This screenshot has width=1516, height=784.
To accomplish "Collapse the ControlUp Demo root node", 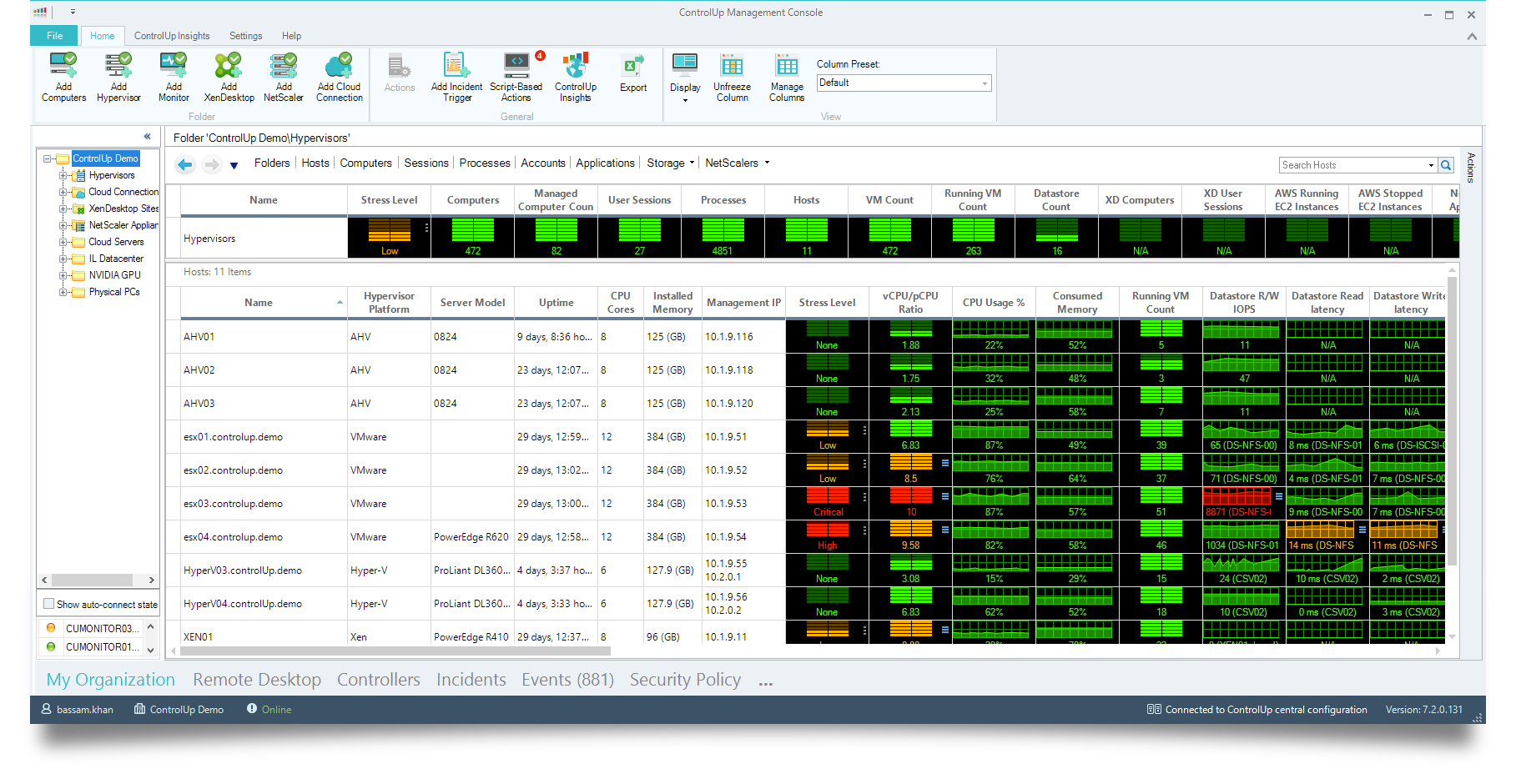I will tap(48, 158).
